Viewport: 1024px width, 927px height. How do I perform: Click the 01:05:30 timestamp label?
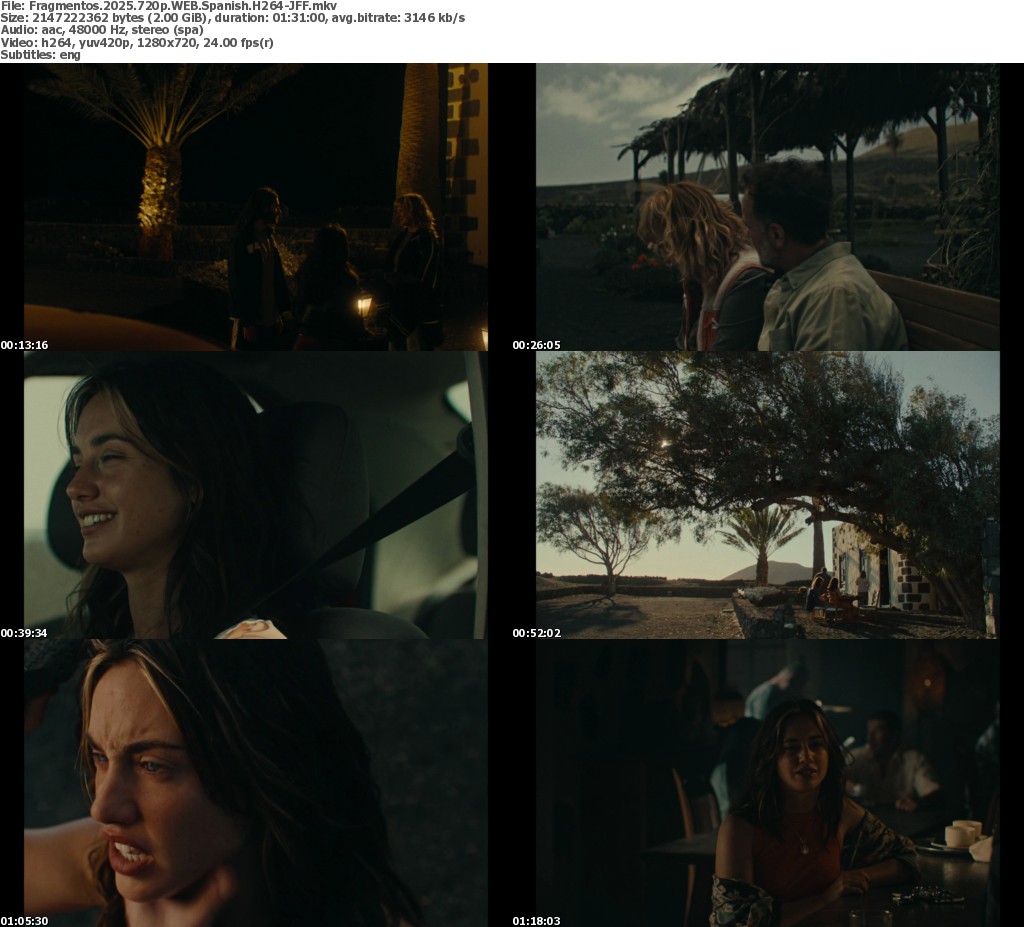24,921
